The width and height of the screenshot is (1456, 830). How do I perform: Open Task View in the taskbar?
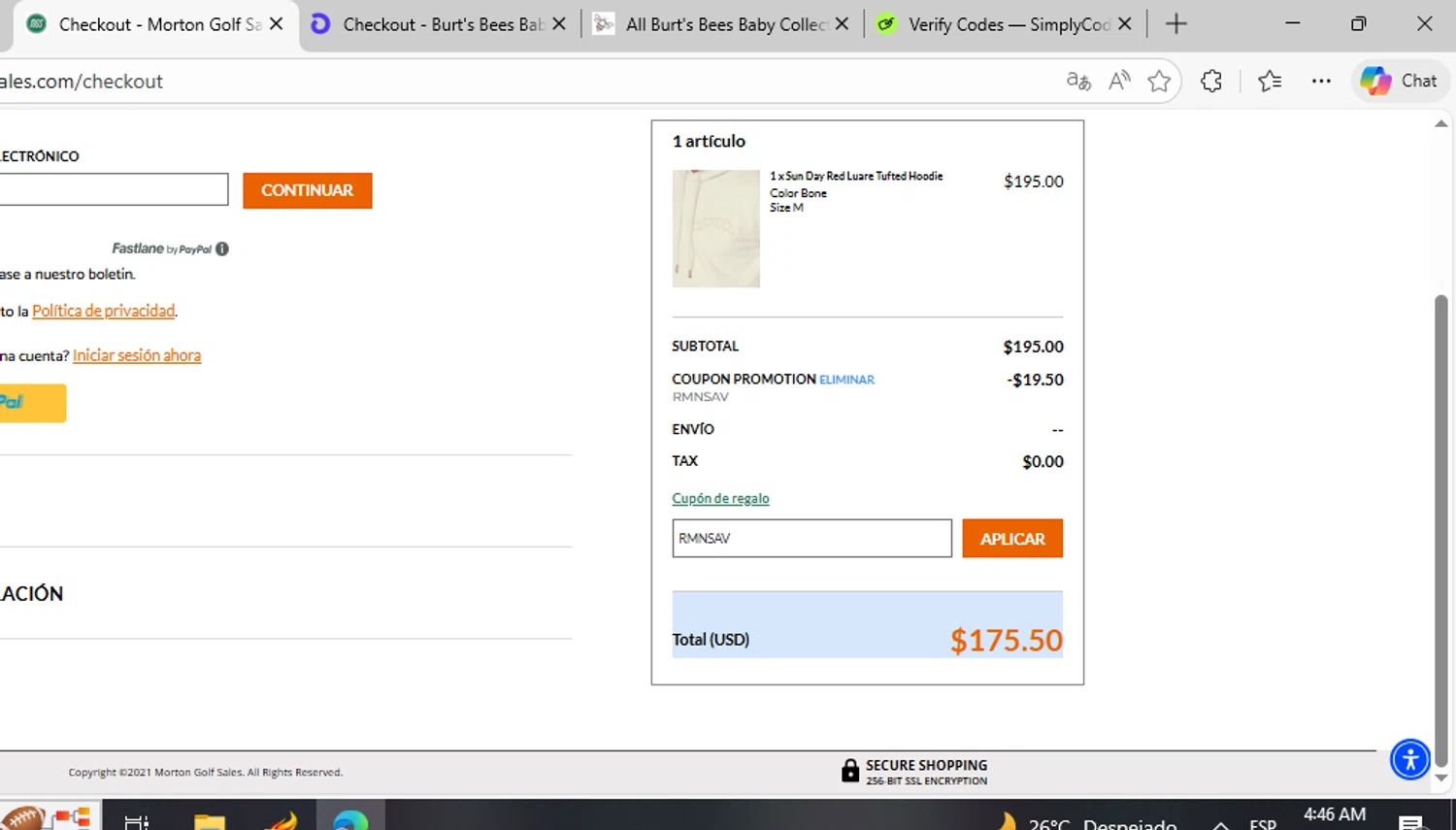137,821
